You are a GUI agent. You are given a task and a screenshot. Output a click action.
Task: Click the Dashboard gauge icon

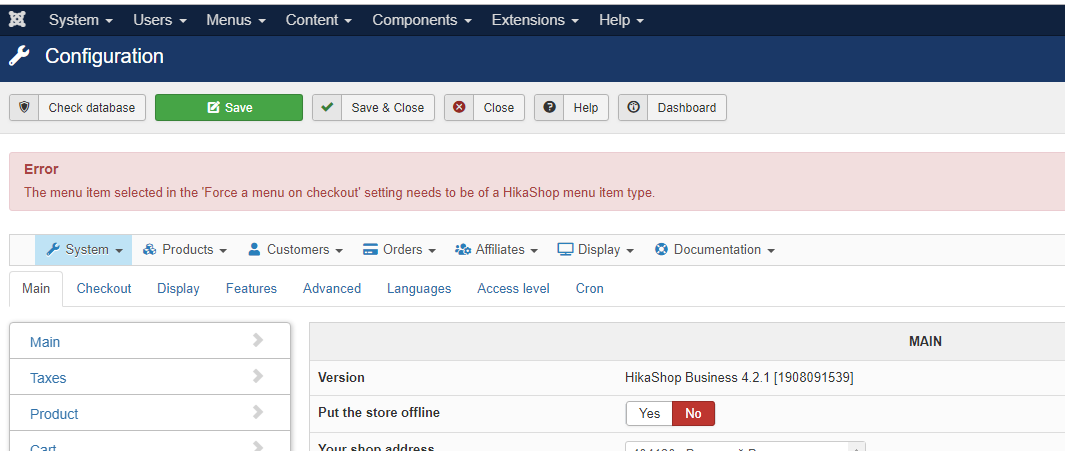(633, 107)
